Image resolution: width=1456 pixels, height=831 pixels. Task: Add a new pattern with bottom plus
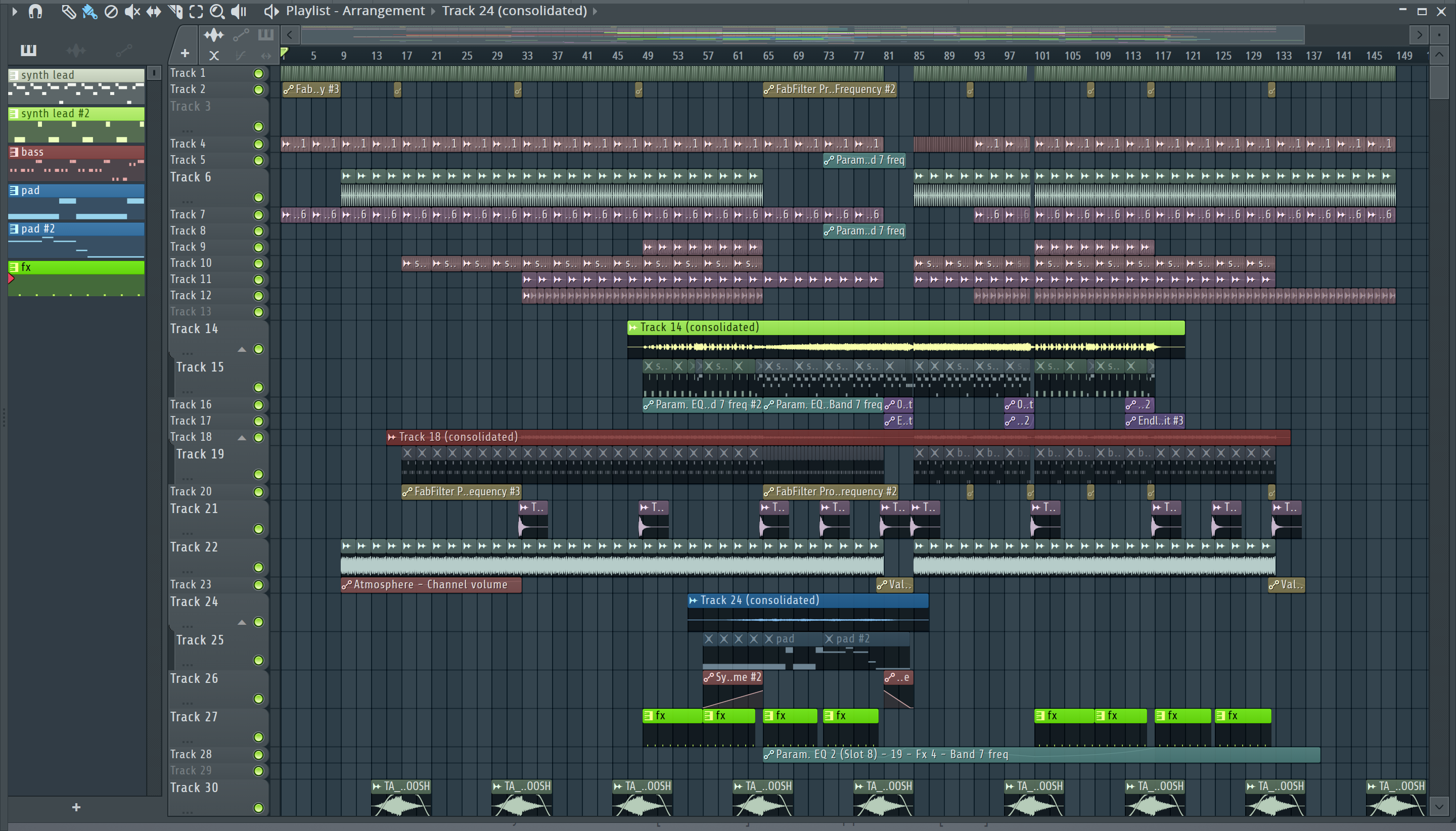click(x=76, y=807)
